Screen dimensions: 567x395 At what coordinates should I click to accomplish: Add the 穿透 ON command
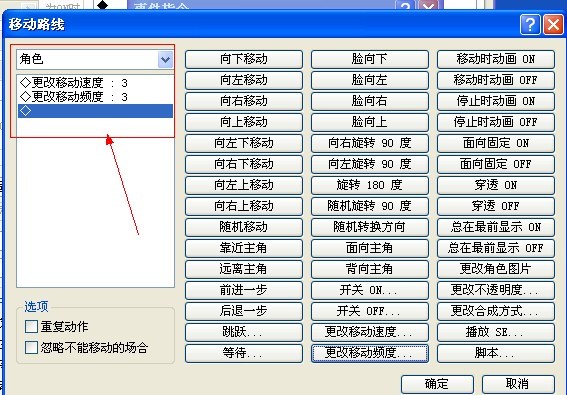[x=496, y=185]
